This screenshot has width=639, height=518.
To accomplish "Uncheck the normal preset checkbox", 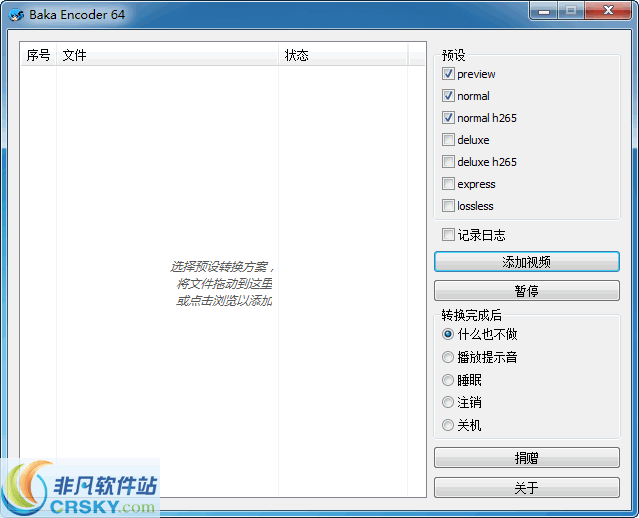I will (448, 96).
